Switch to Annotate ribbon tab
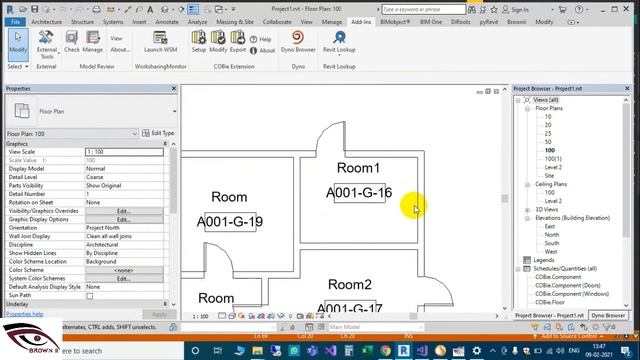 pyautogui.click(x=167, y=22)
